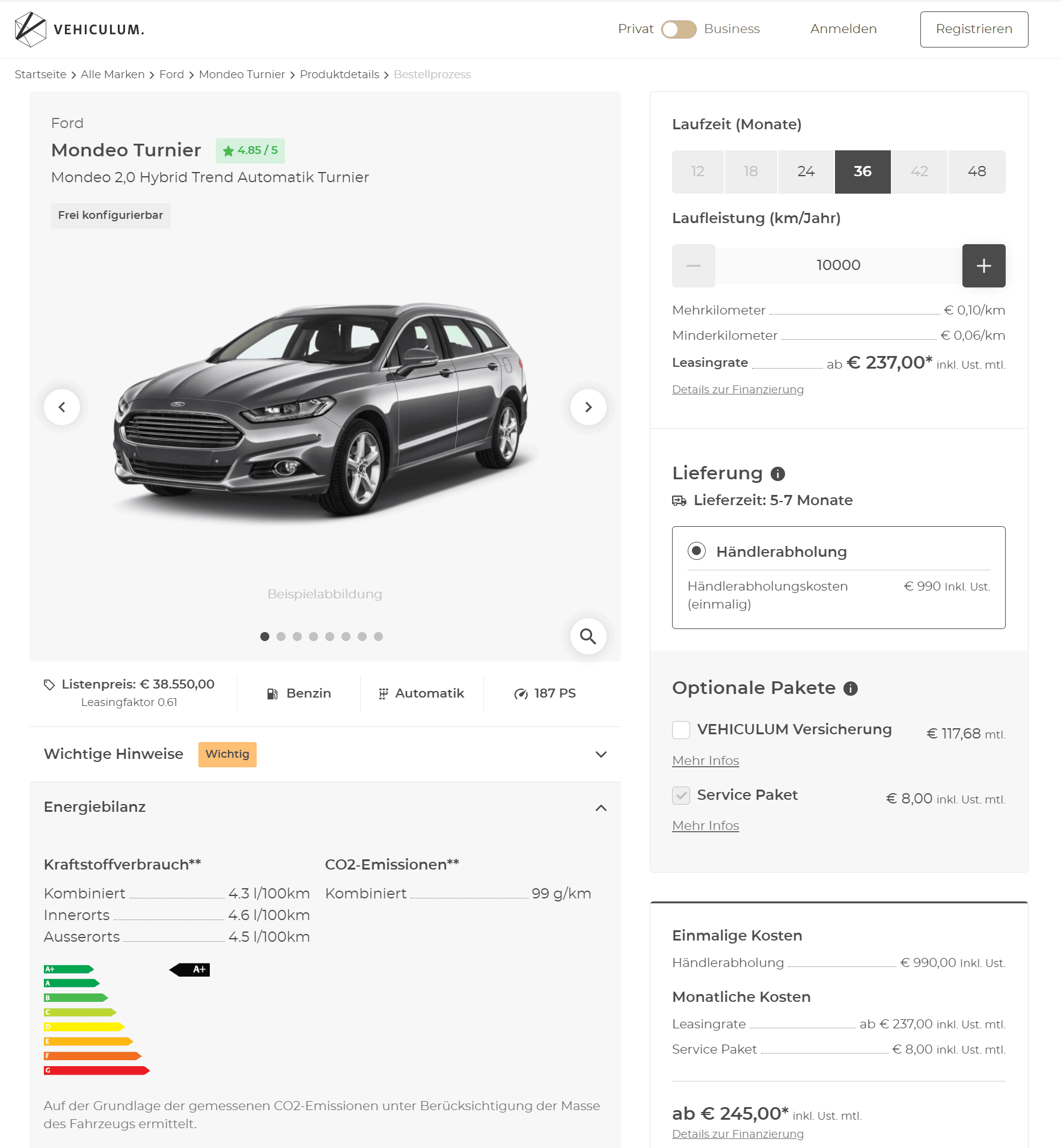Enable VEHICULUM Versicherung checkbox
This screenshot has width=1061, height=1148.
point(681,730)
